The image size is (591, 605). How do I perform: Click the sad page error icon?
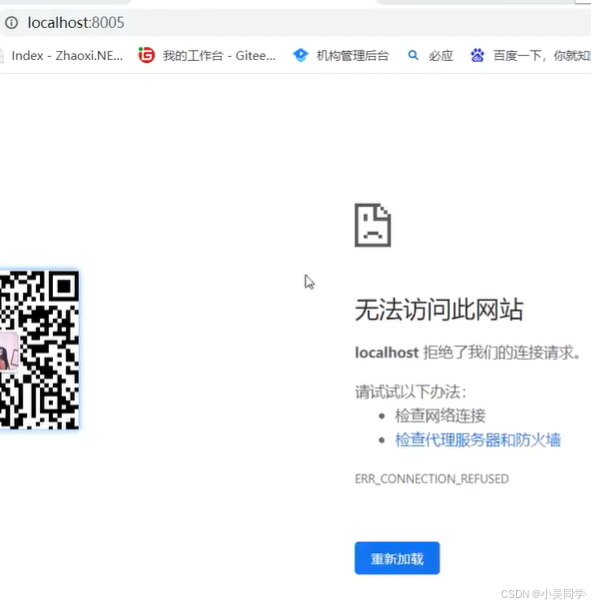[373, 225]
